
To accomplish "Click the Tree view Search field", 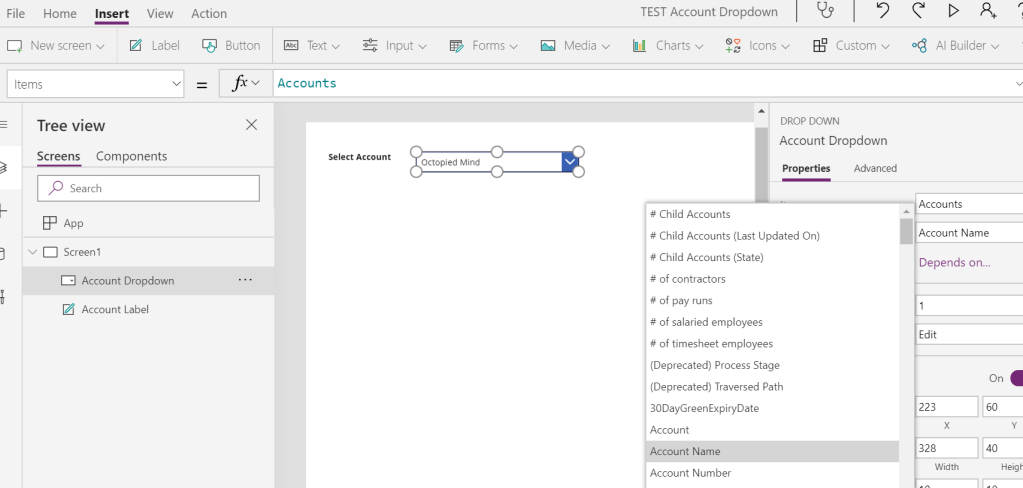I will click(x=148, y=188).
